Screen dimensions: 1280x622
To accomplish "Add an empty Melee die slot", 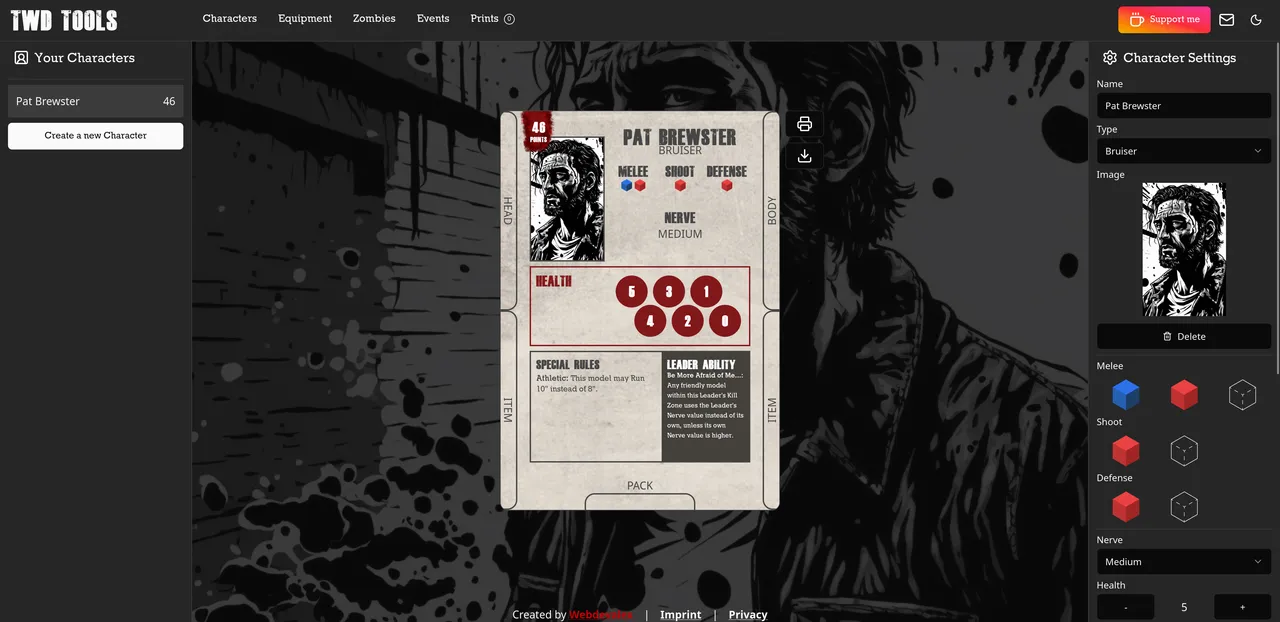I will click(x=1242, y=394).
